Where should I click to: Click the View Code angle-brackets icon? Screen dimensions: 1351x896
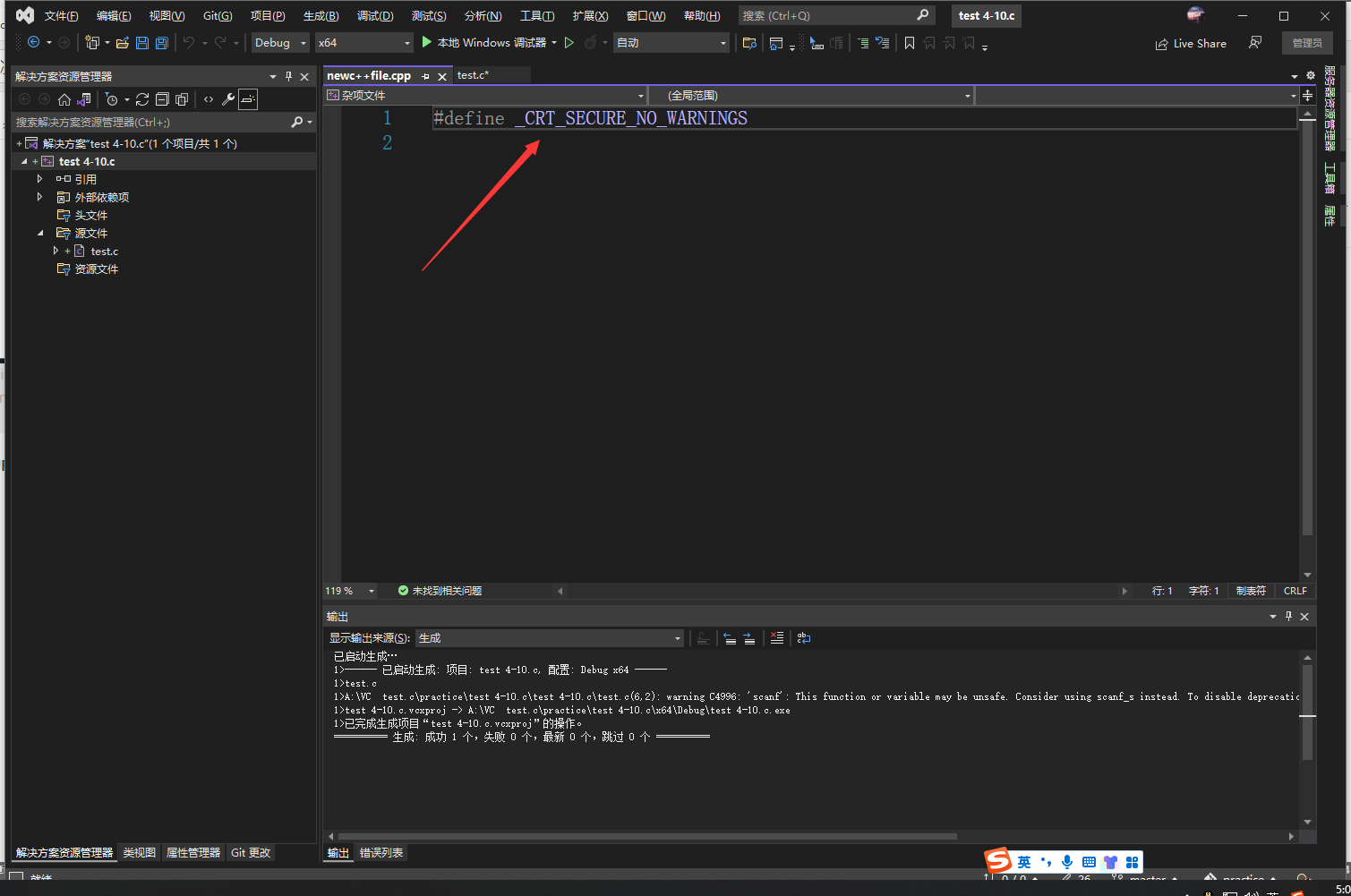coord(209,99)
